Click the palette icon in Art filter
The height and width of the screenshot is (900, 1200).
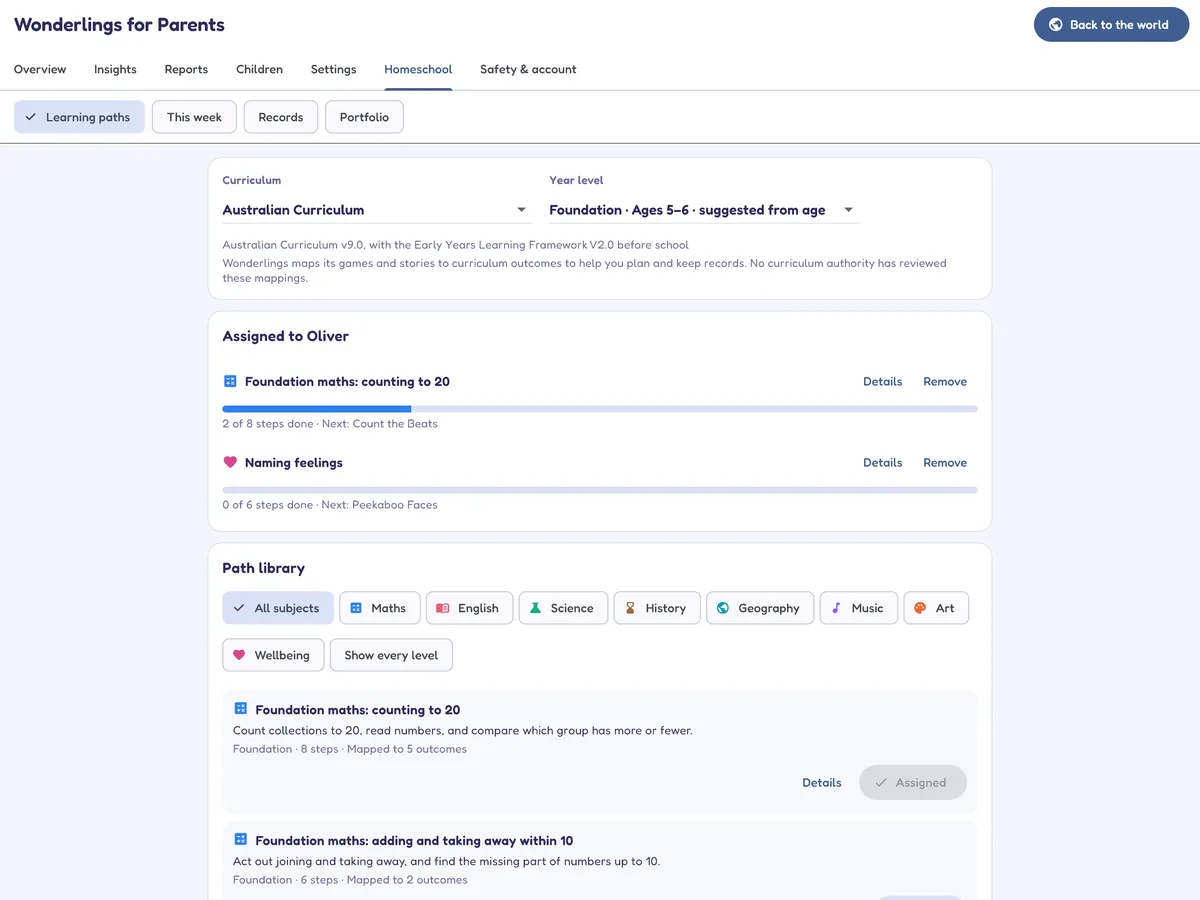(x=920, y=608)
